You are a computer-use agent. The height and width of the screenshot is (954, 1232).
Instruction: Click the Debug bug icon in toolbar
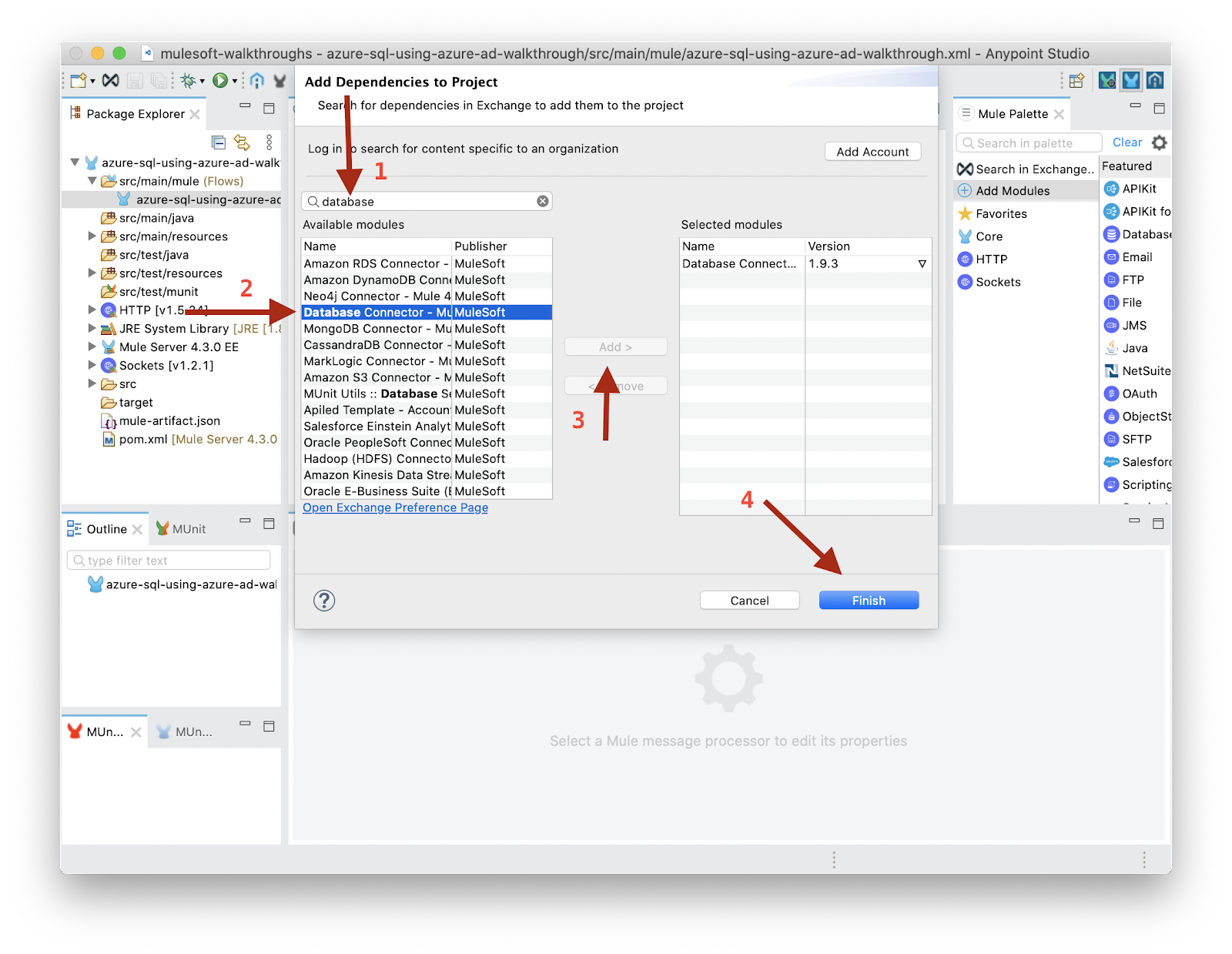pos(188,80)
